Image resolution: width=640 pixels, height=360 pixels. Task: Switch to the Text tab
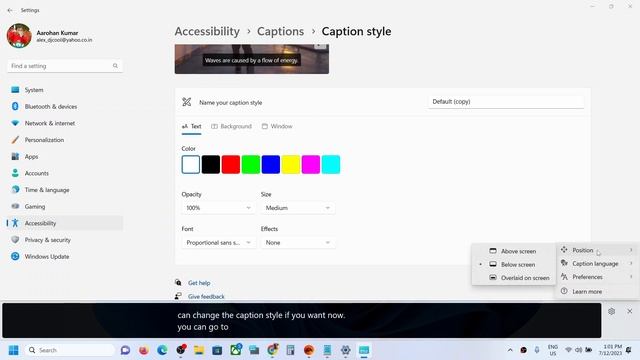(x=191, y=127)
